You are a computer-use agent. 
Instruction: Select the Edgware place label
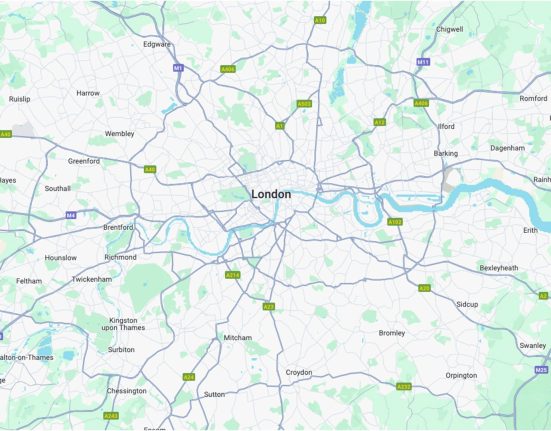coord(157,44)
